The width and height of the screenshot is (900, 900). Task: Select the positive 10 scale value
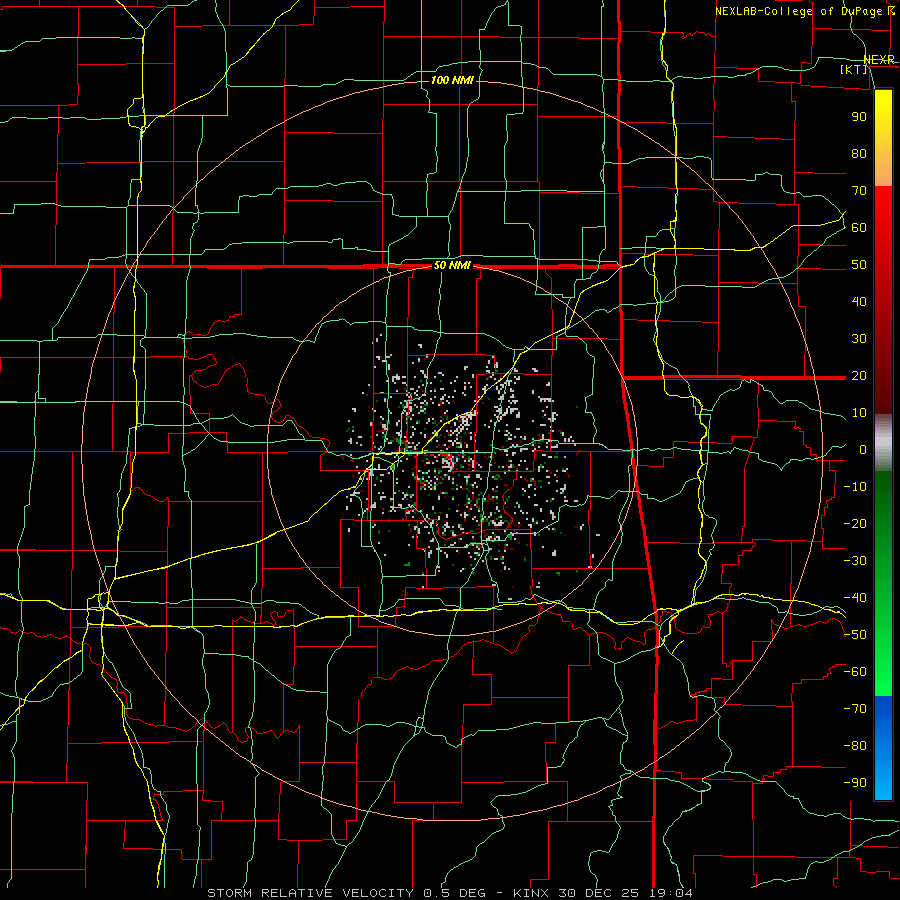[859, 413]
